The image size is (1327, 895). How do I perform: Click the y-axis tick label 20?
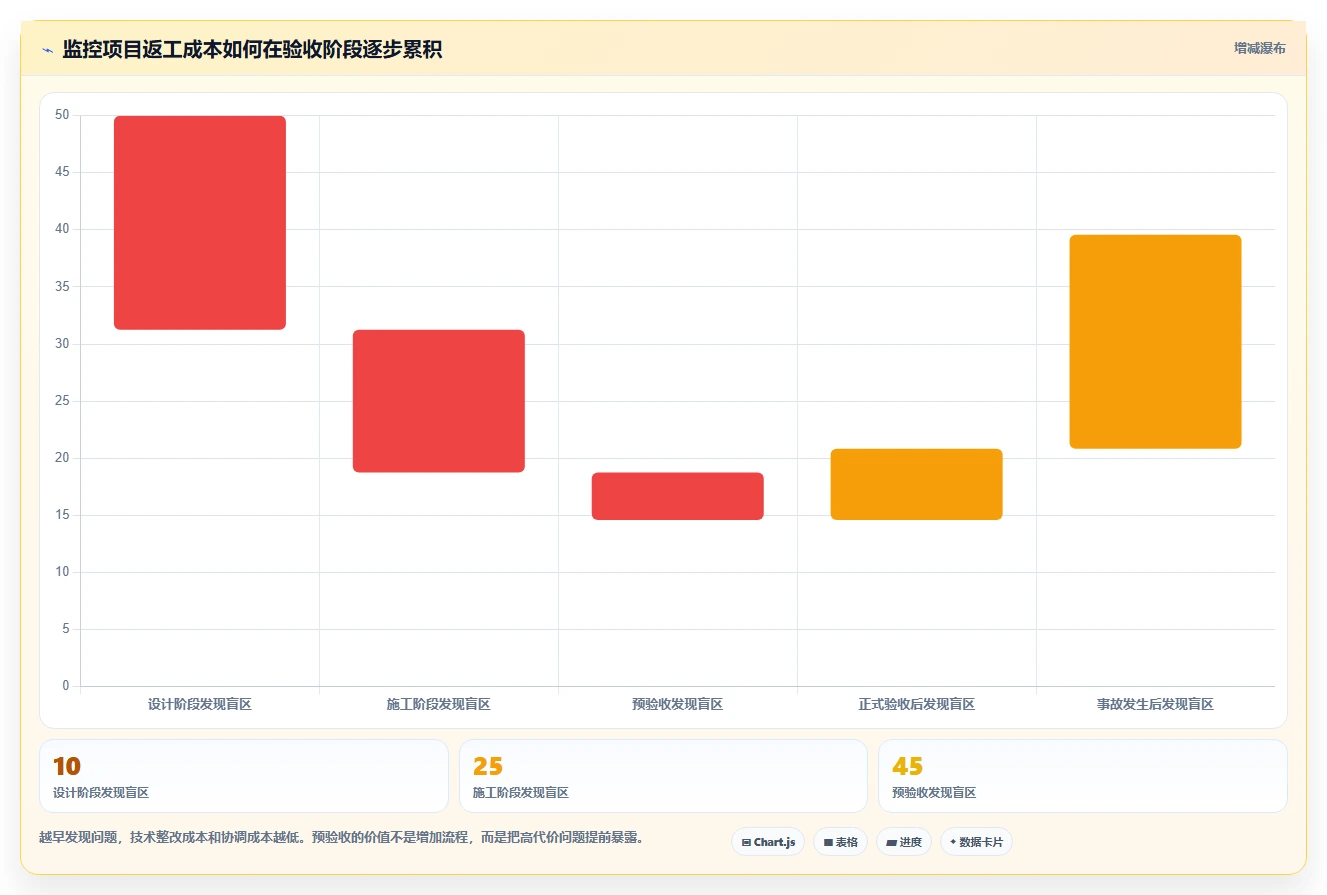point(62,458)
